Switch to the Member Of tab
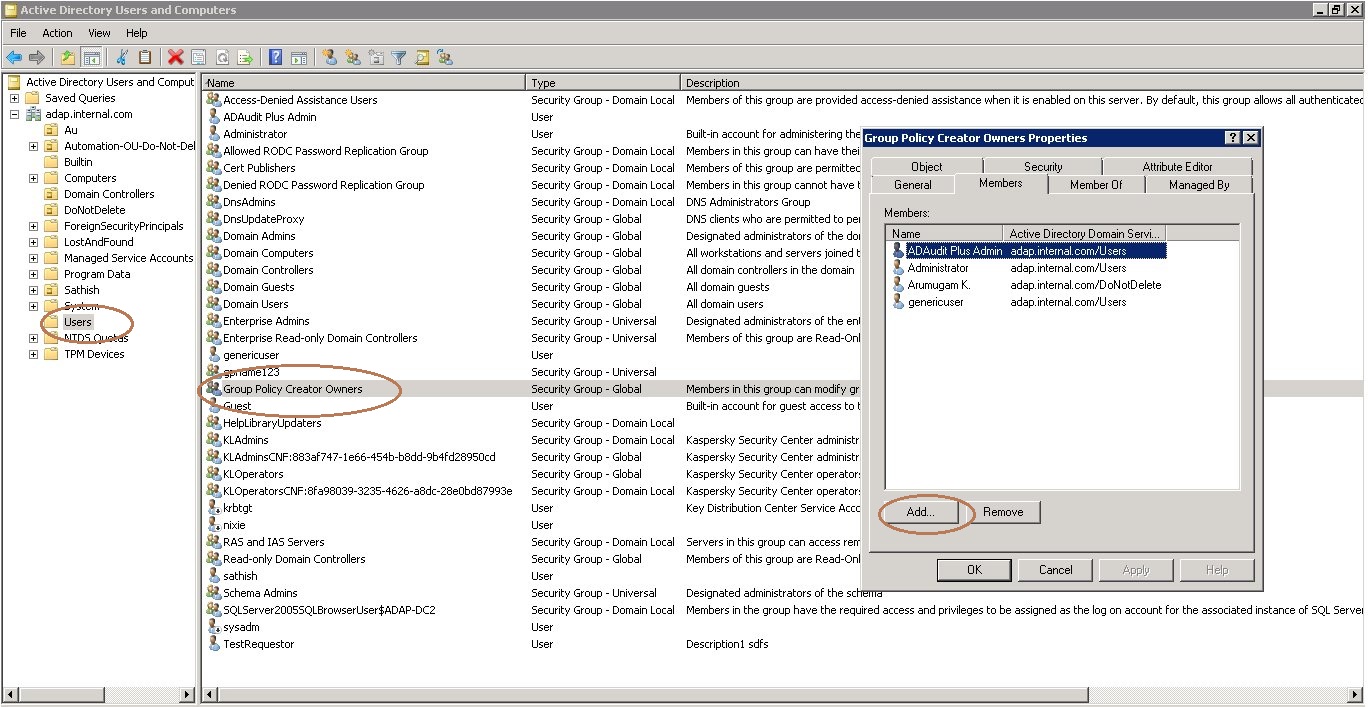The image size is (1368, 707). click(x=1096, y=185)
